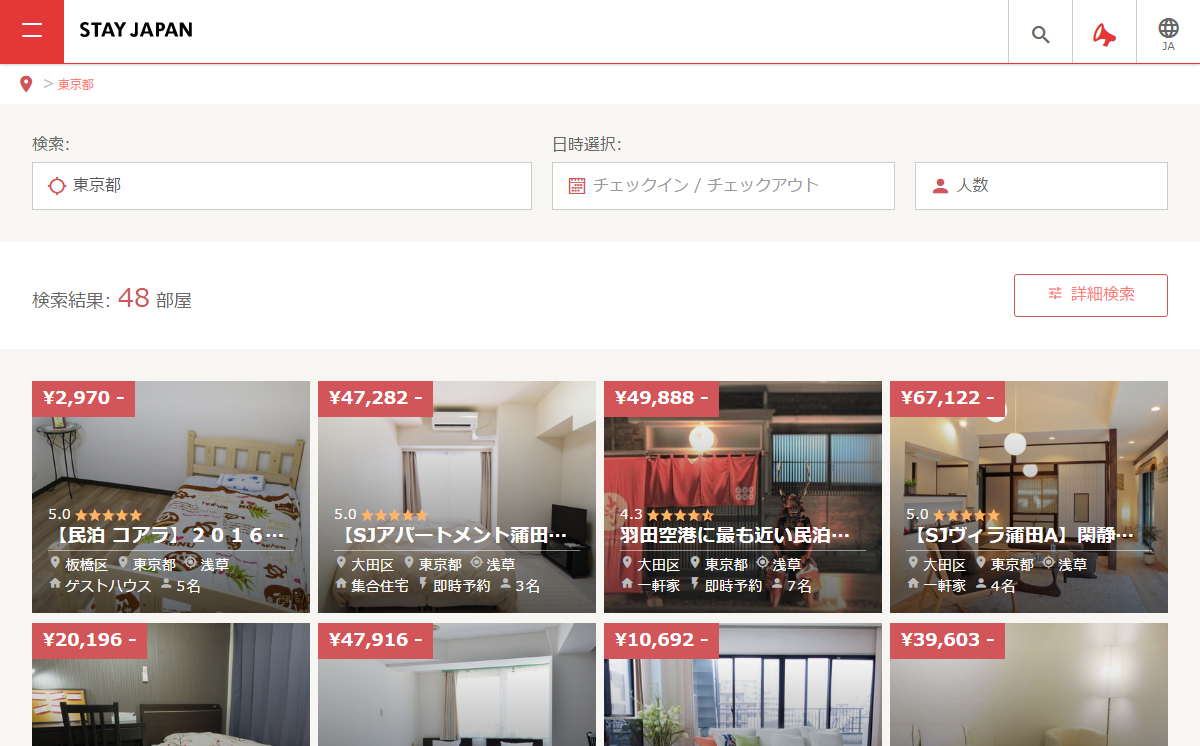Open the チェックイン / チェックアウト date picker
Screen dimensions: 1200x746
[723, 186]
